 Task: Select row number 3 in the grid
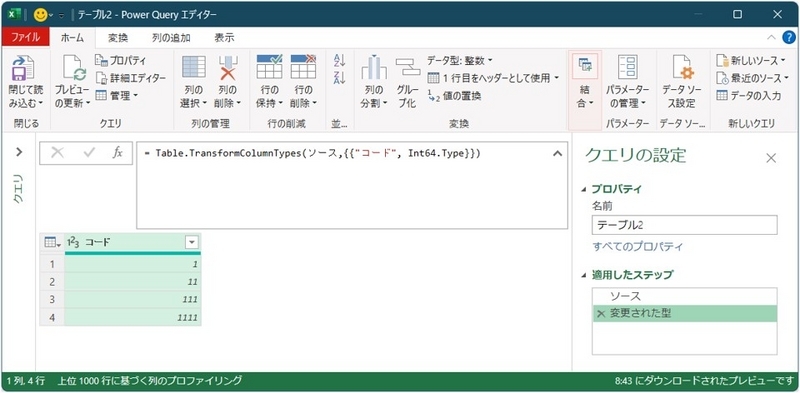pos(52,300)
